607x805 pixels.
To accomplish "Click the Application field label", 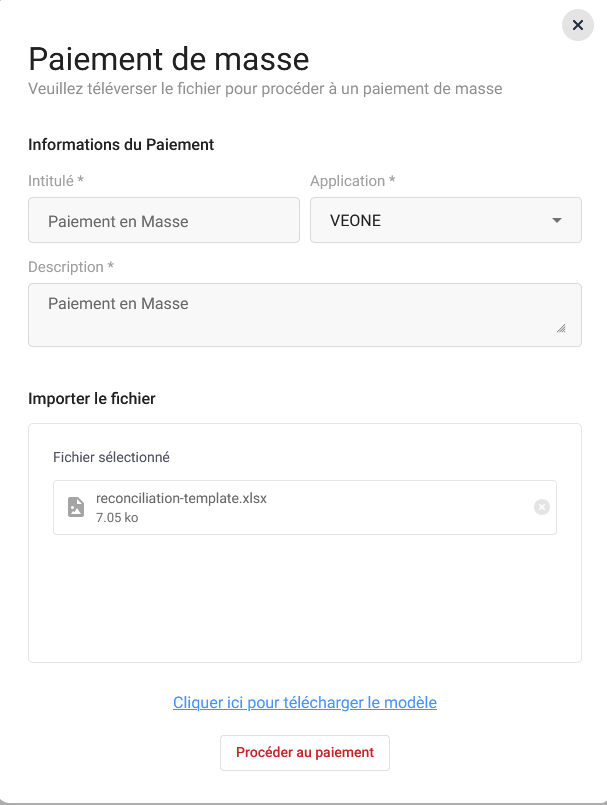I will click(x=352, y=181).
